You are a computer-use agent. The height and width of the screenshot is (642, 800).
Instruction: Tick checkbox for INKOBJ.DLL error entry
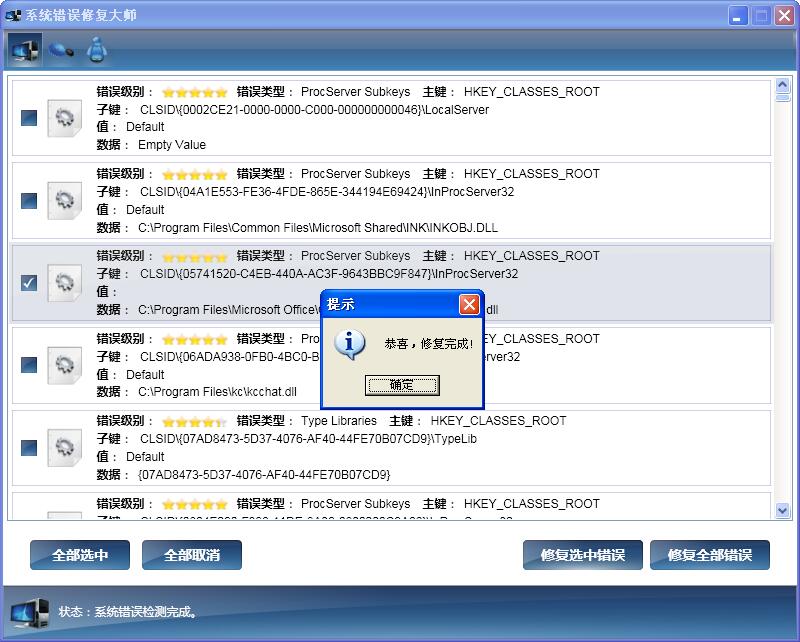point(29,201)
